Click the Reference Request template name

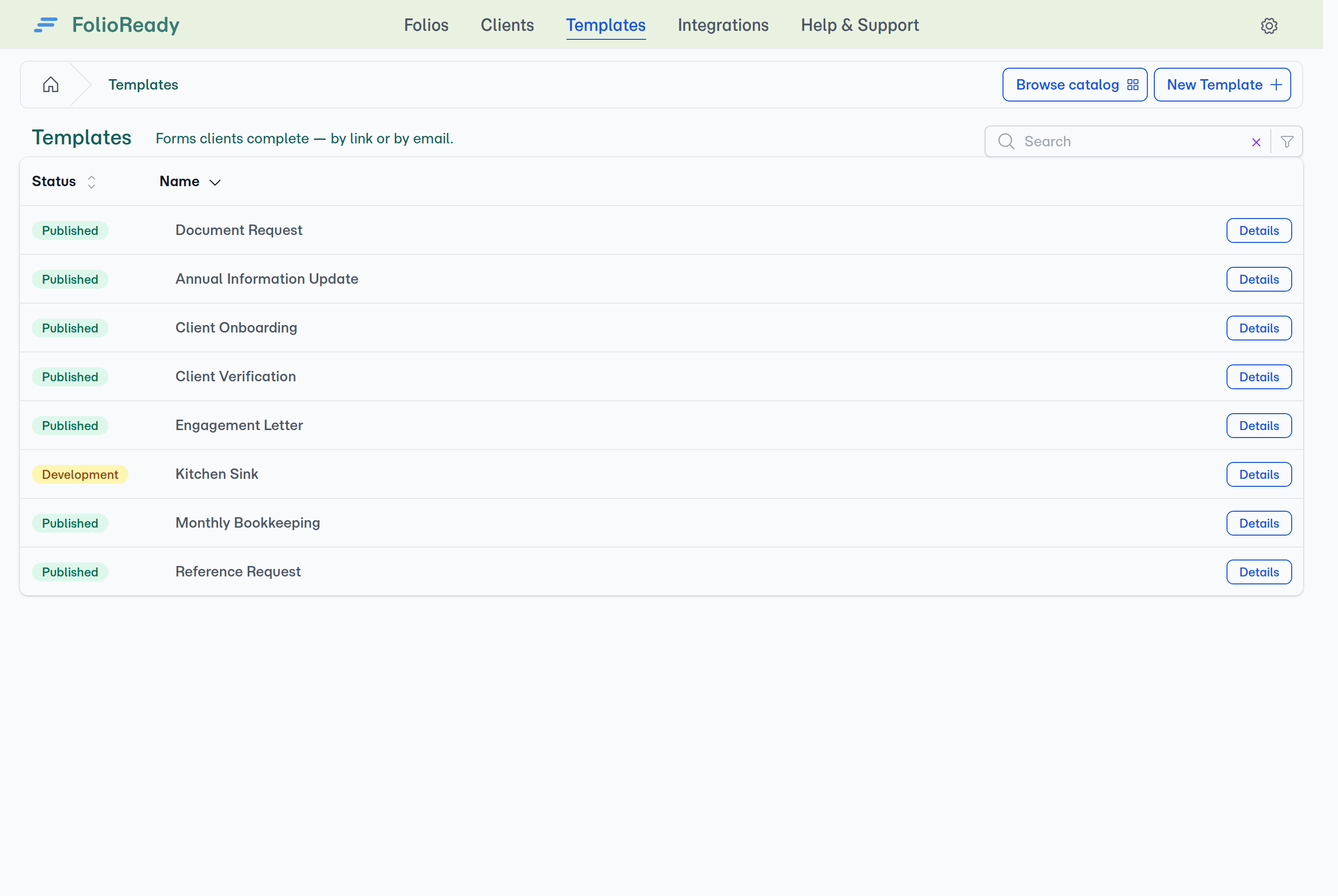pos(237,571)
